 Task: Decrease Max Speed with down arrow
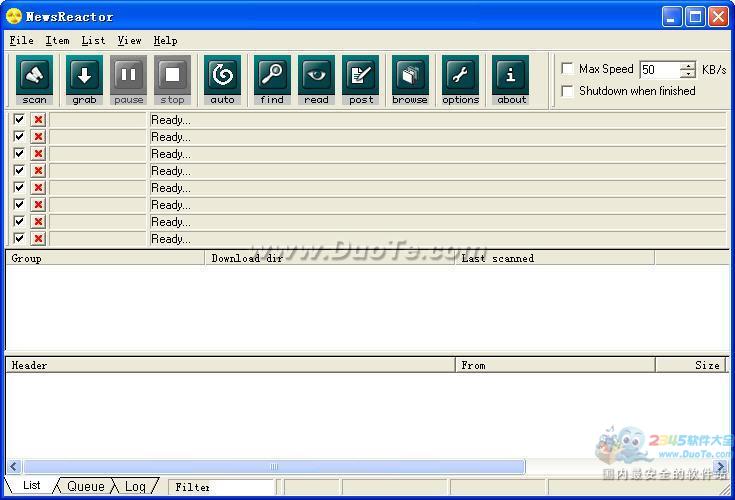[x=688, y=74]
